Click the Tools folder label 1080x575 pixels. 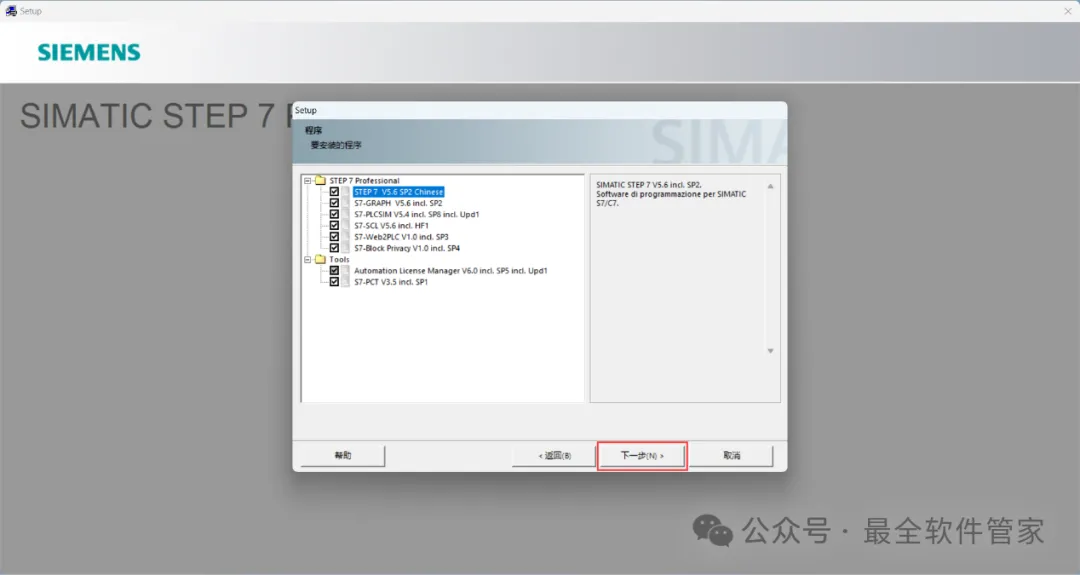(339, 260)
